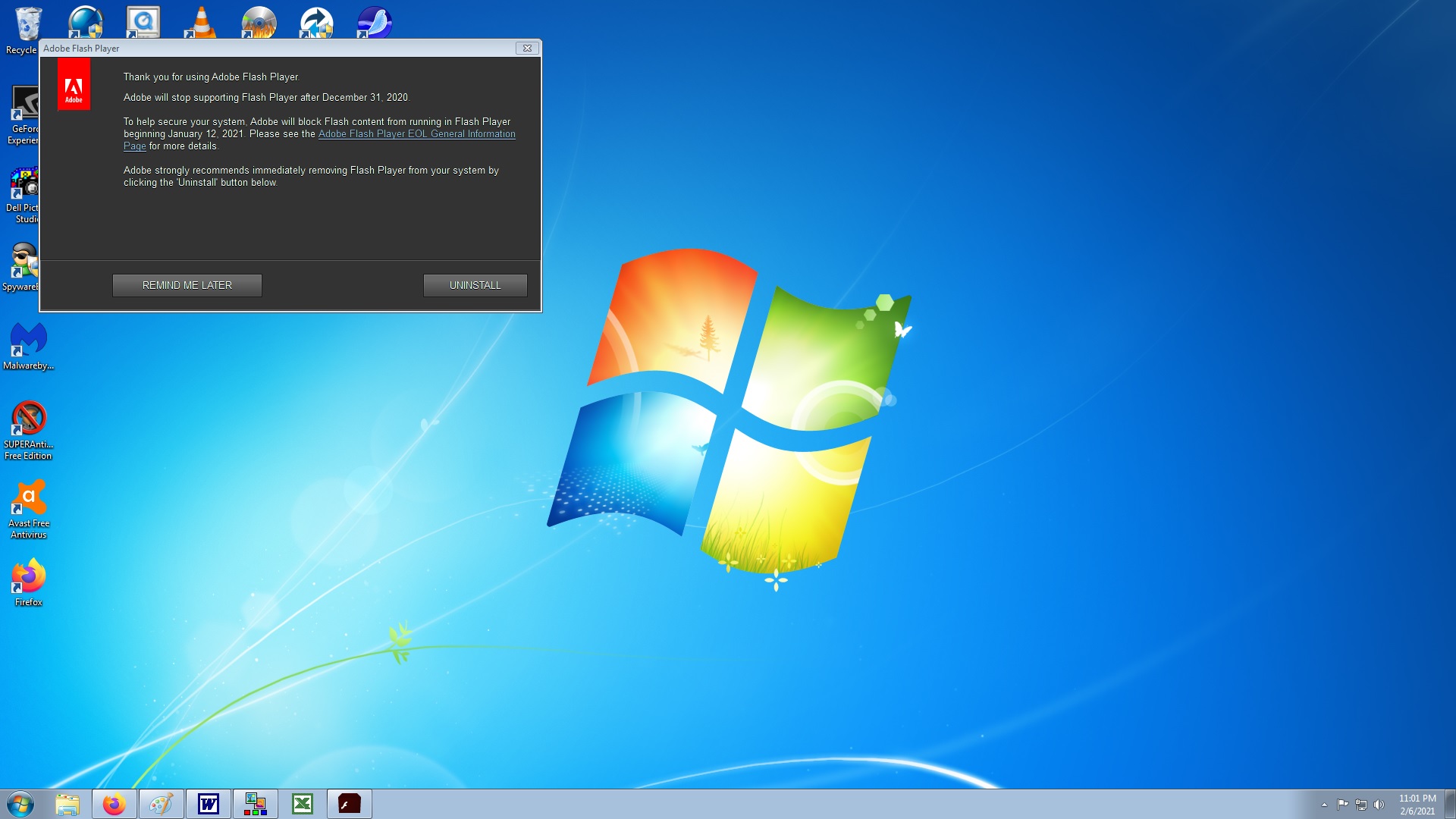The width and height of the screenshot is (1456, 819).
Task: Select the SpywareBlaster desktop icon
Action: [x=21, y=267]
